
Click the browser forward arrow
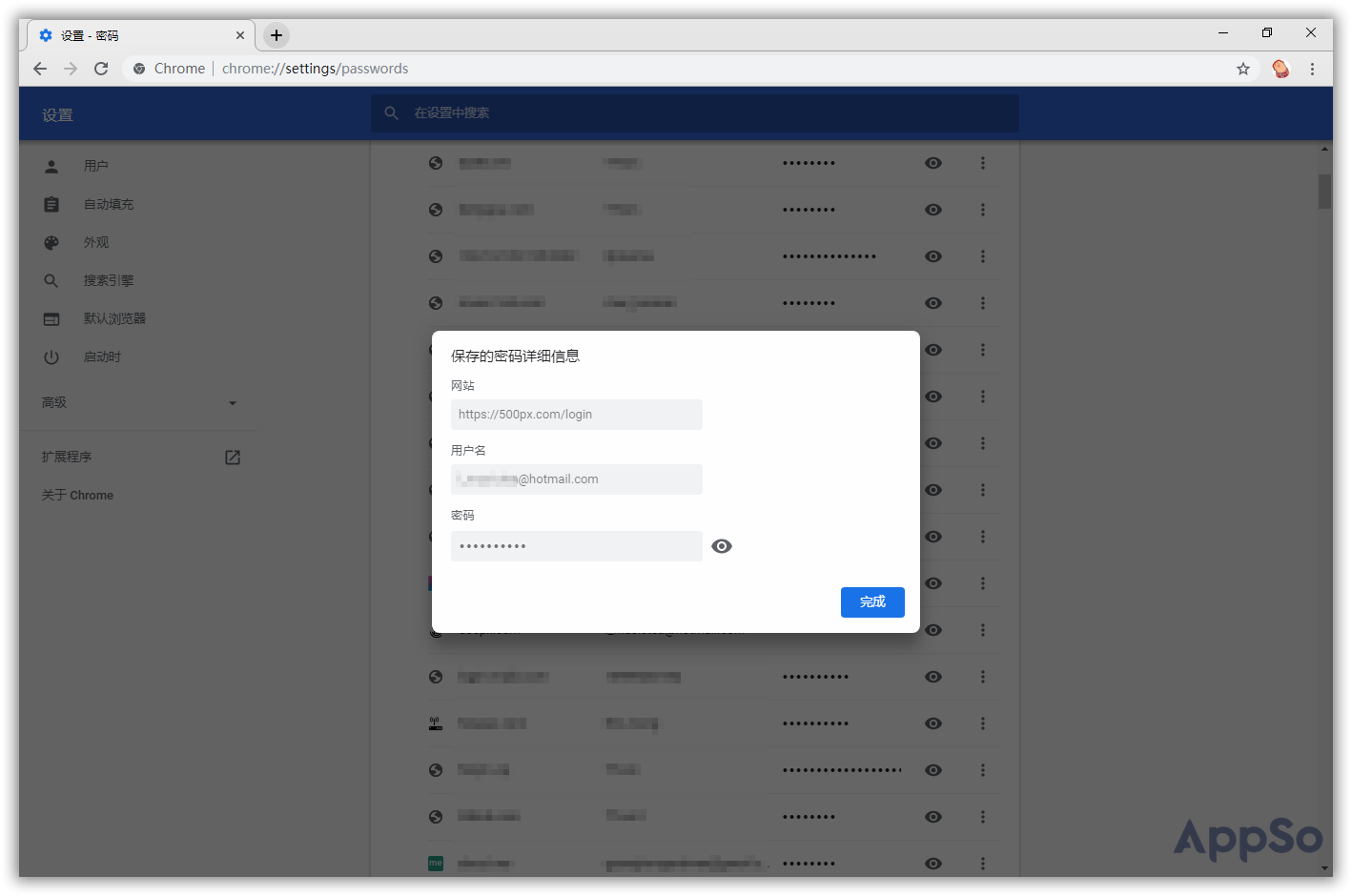click(x=71, y=69)
